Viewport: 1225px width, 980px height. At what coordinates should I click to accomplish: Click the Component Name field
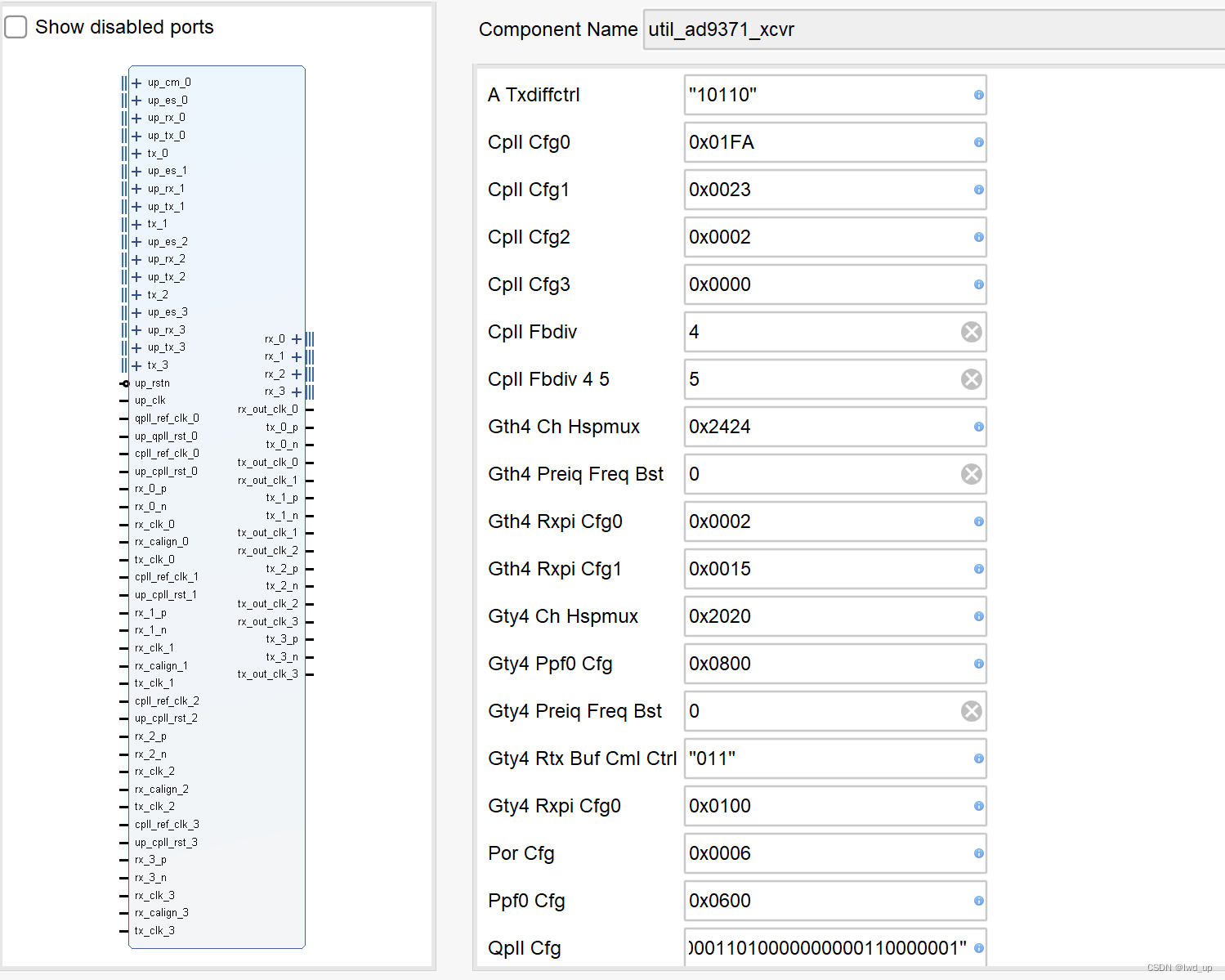(x=934, y=29)
